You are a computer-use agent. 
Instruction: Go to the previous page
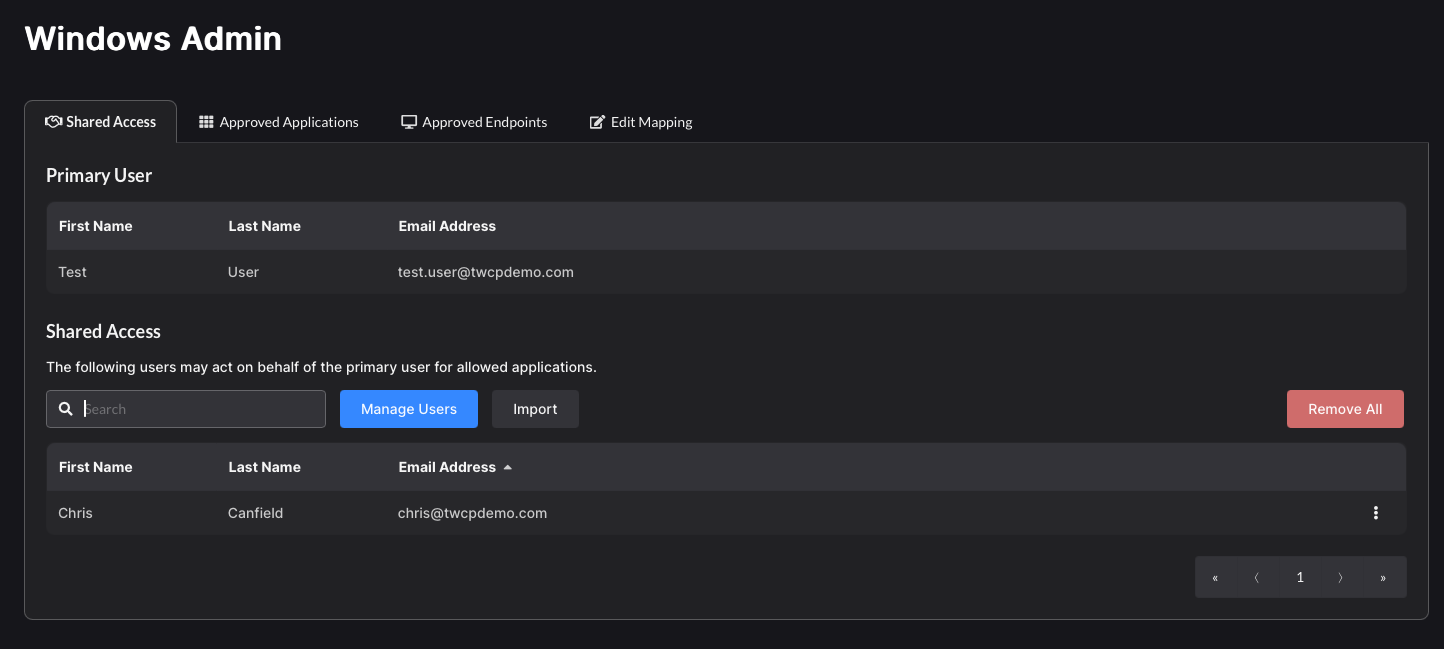1257,578
